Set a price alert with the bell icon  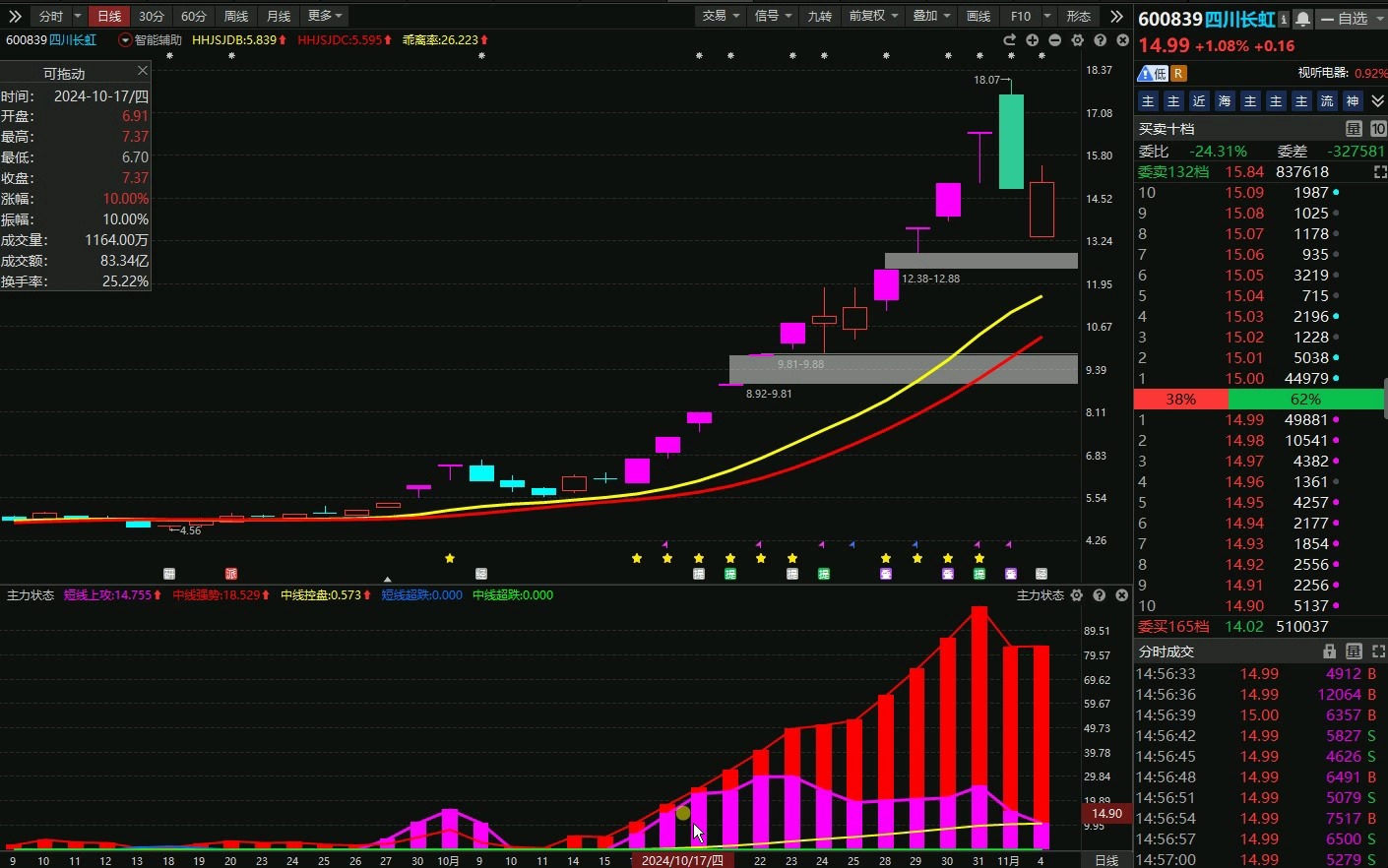click(x=1302, y=19)
